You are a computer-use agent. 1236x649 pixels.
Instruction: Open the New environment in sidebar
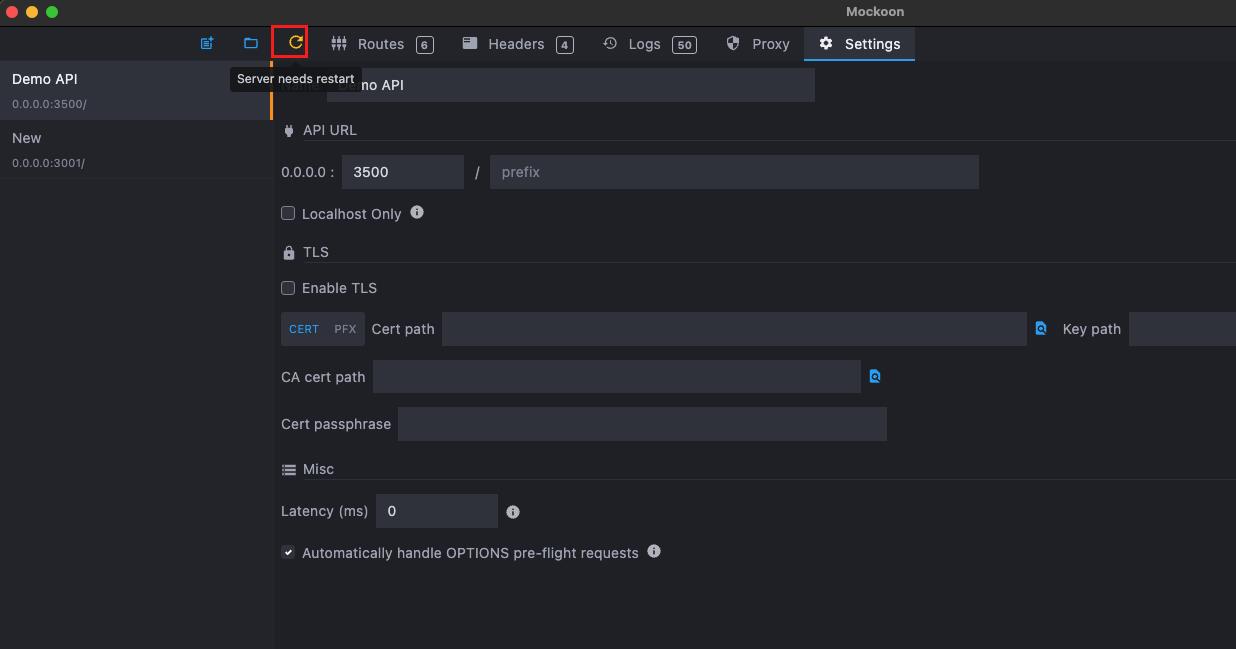[x=135, y=149]
